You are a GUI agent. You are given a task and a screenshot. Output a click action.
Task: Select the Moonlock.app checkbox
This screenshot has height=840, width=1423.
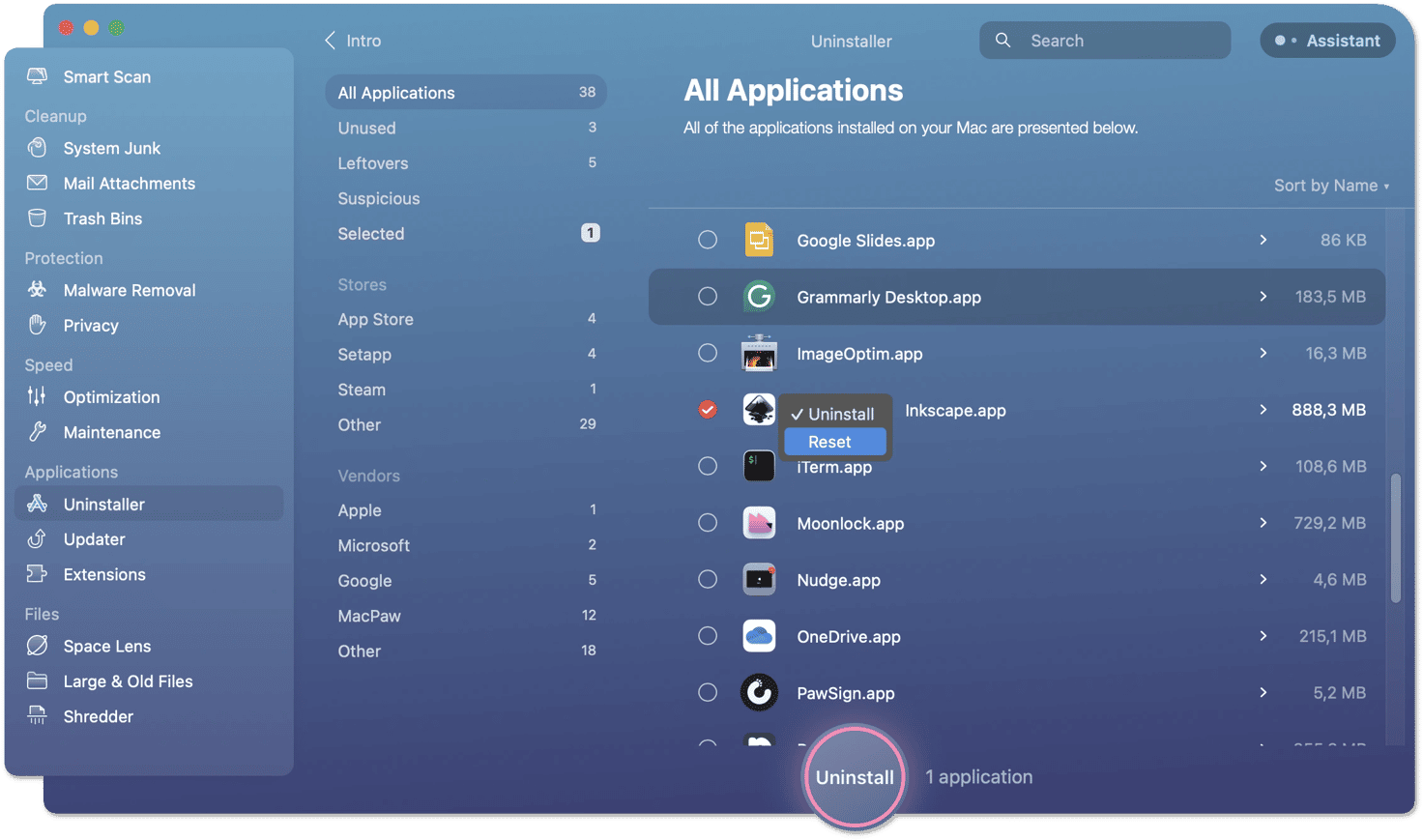[x=708, y=523]
